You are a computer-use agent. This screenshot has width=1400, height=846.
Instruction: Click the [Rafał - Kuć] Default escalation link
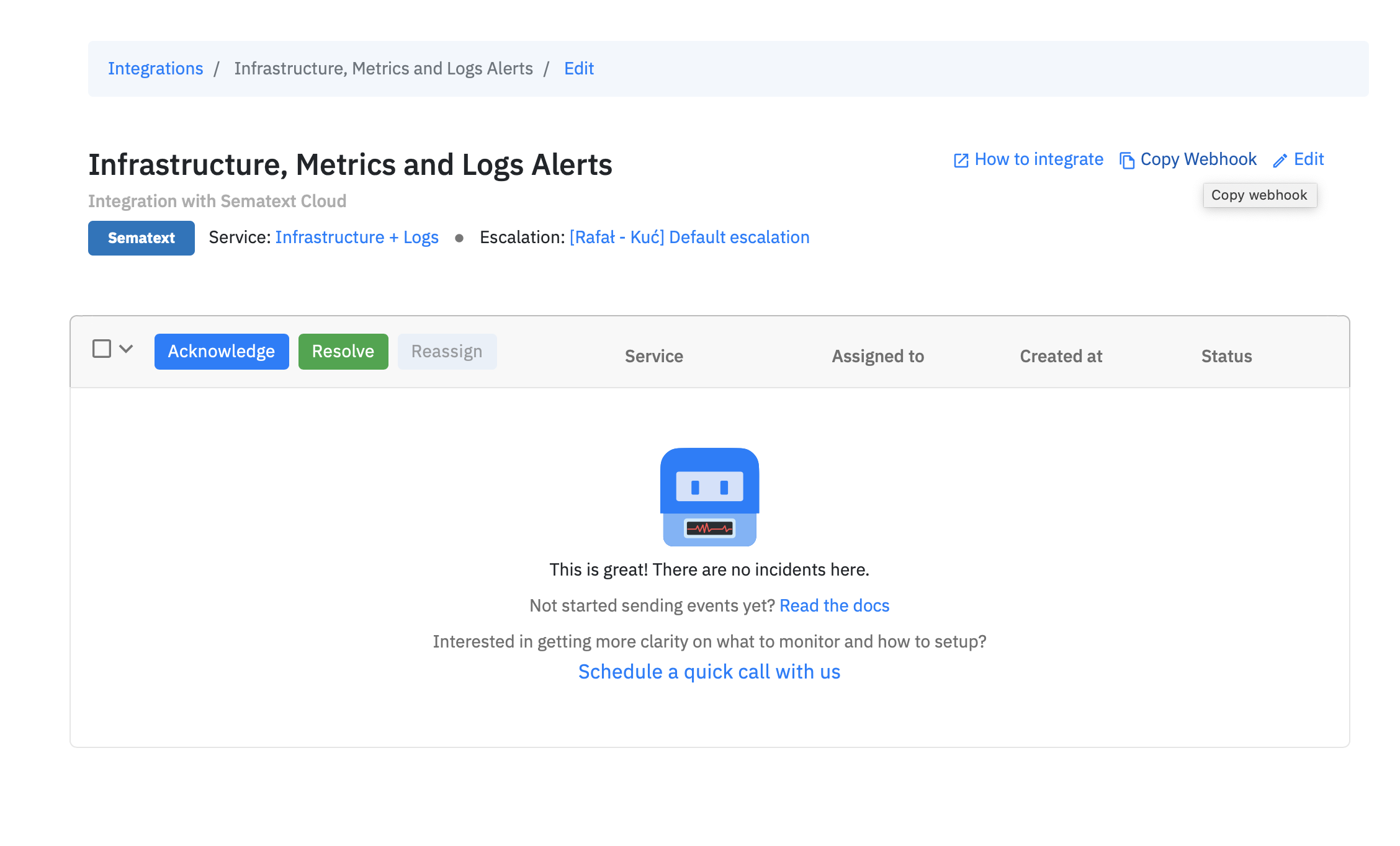click(x=690, y=238)
